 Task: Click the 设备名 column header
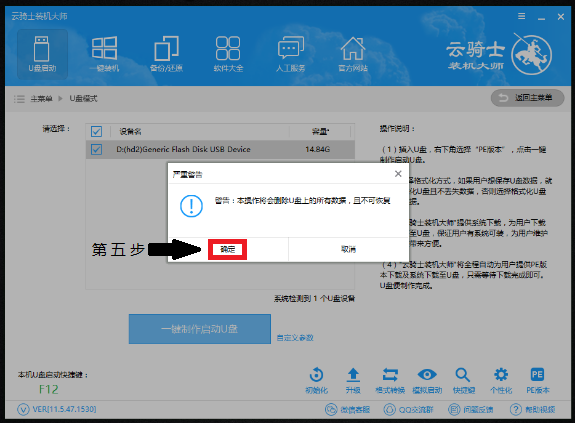tap(130, 132)
